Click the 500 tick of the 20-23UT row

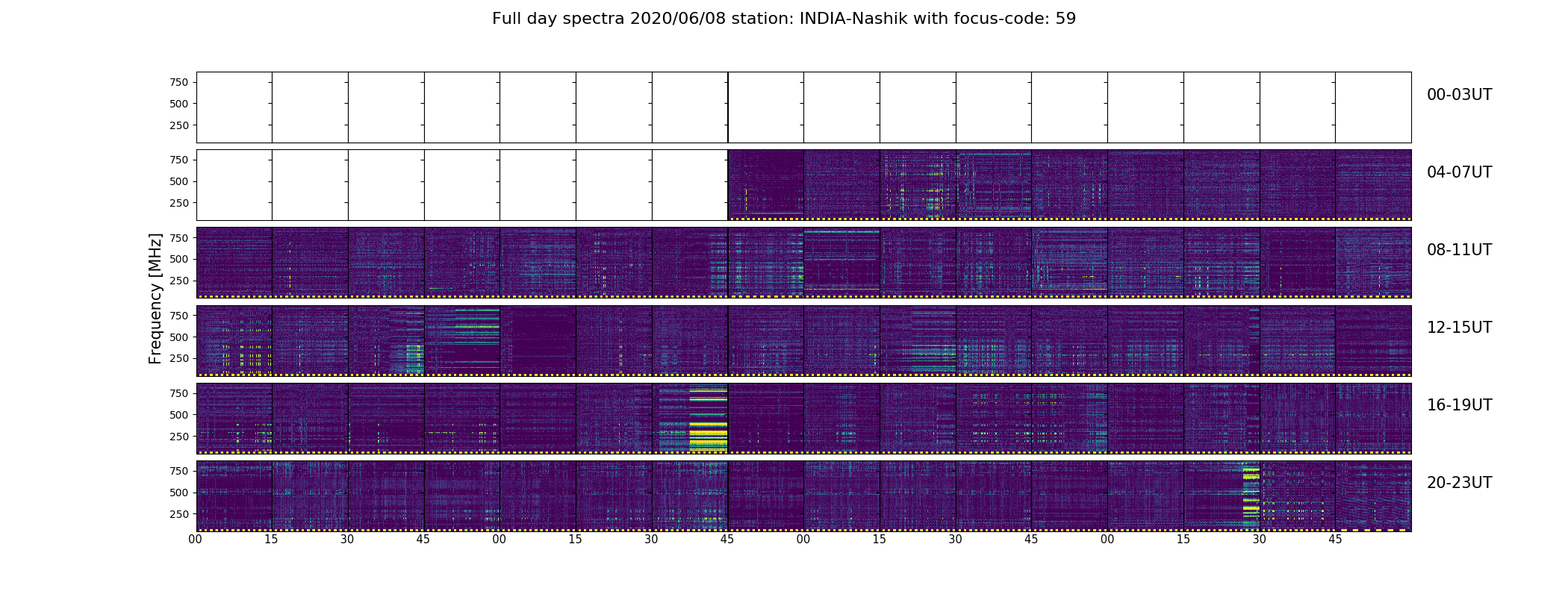pyautogui.click(x=178, y=493)
